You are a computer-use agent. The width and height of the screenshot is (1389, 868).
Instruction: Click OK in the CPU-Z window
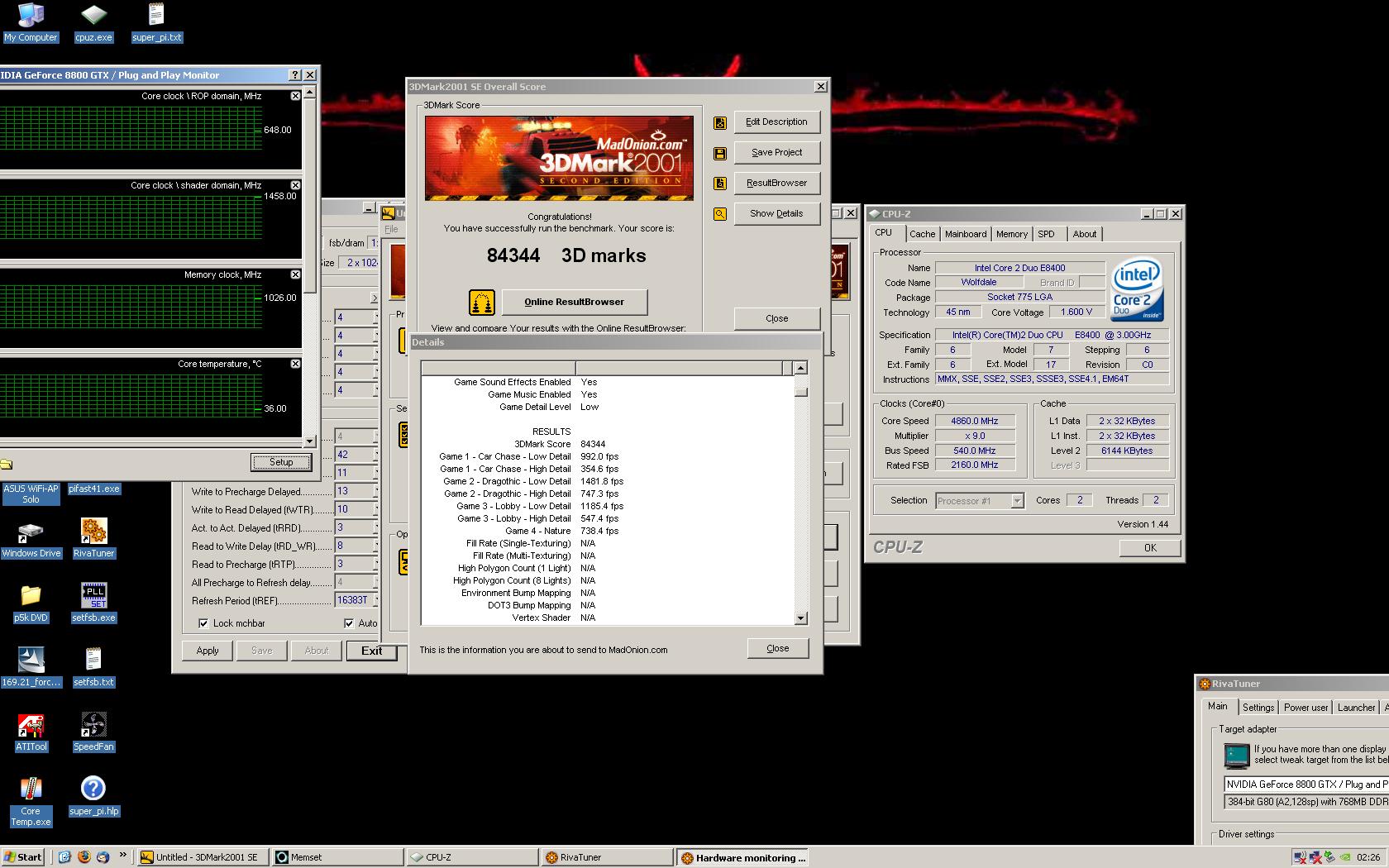click(x=1150, y=548)
